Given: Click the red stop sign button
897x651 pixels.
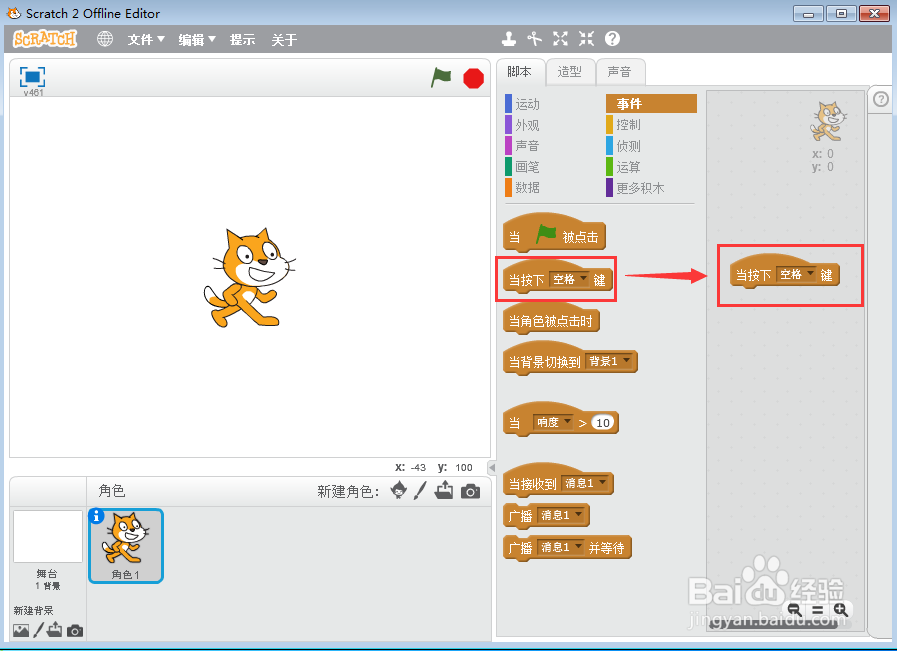Looking at the screenshot, I should 473,78.
